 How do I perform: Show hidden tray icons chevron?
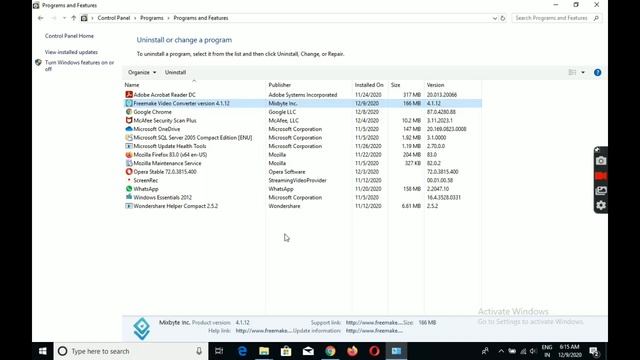point(501,351)
